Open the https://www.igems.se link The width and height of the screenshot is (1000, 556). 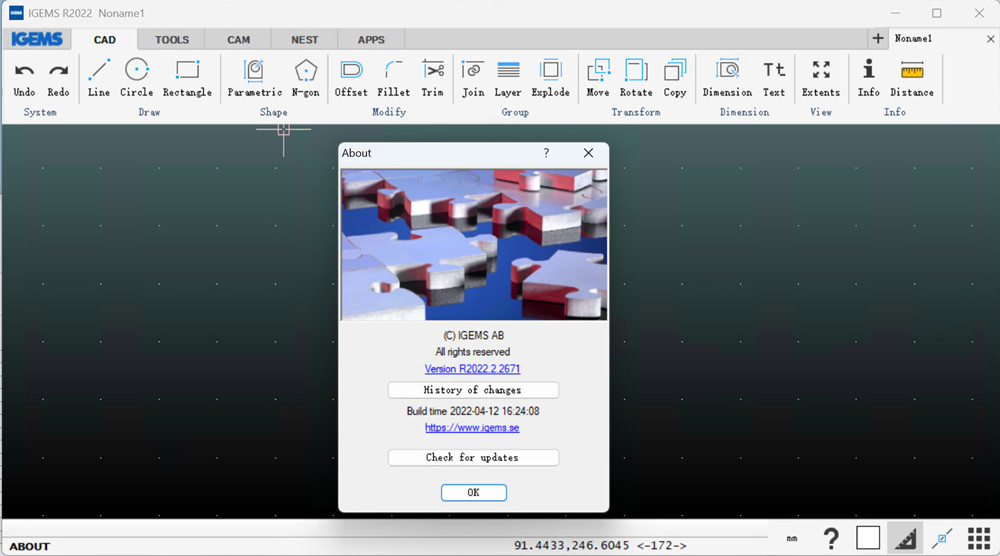point(472,428)
